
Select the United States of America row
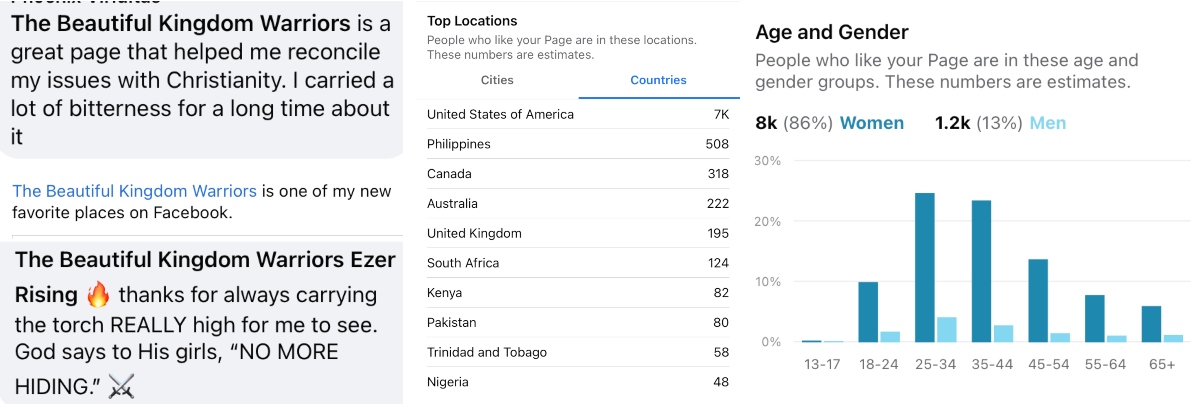point(578,114)
